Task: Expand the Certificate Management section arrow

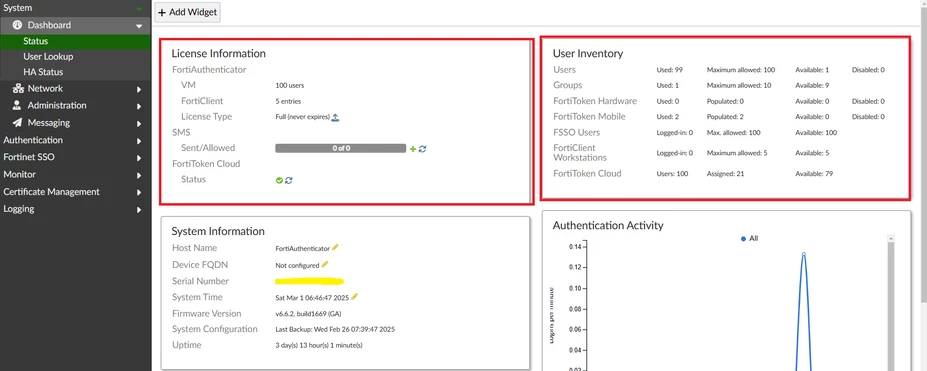Action: click(x=140, y=193)
